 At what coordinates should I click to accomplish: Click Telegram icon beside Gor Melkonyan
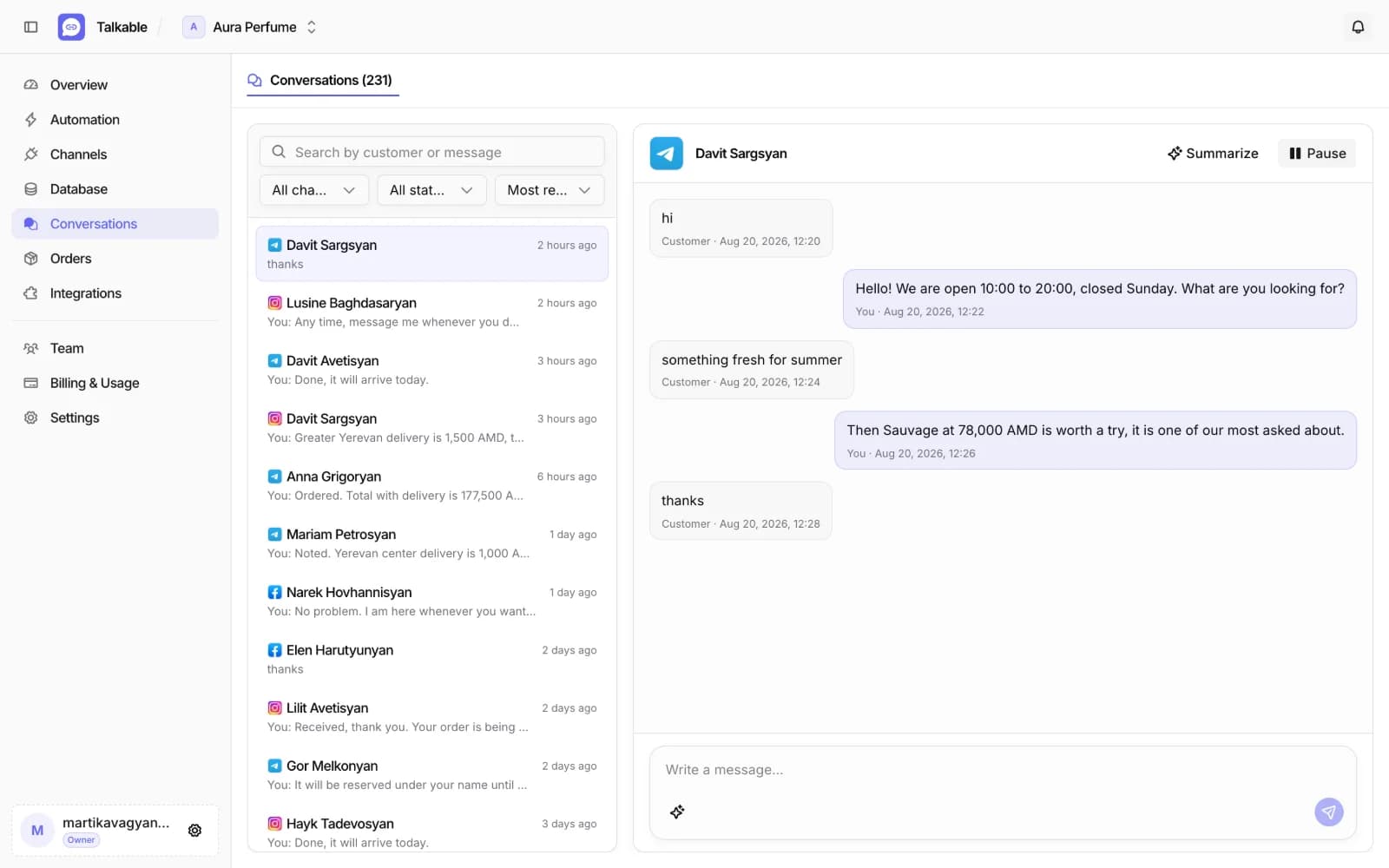pyautogui.click(x=274, y=766)
